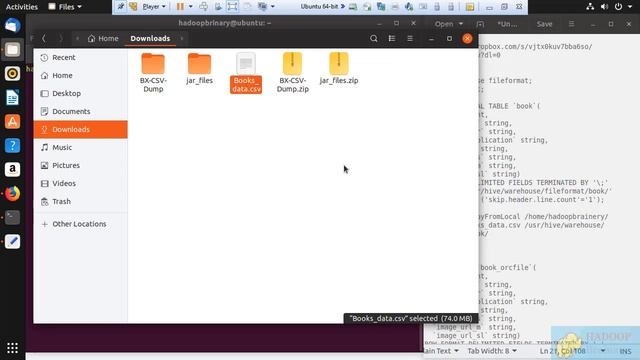Viewport: 640px width, 360px height.
Task: Open the Recent sidebar location
Action: [80, 58]
